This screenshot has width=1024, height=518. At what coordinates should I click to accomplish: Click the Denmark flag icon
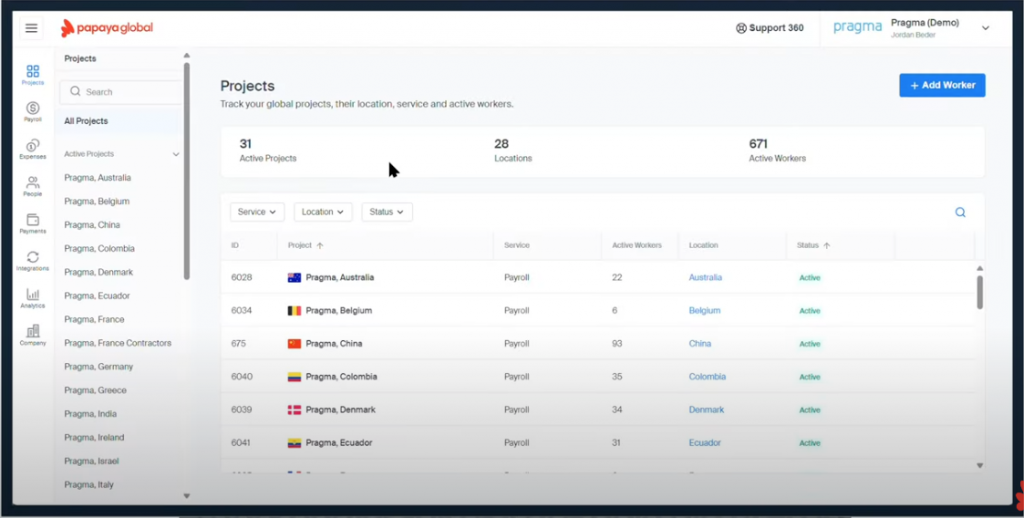[x=295, y=410]
